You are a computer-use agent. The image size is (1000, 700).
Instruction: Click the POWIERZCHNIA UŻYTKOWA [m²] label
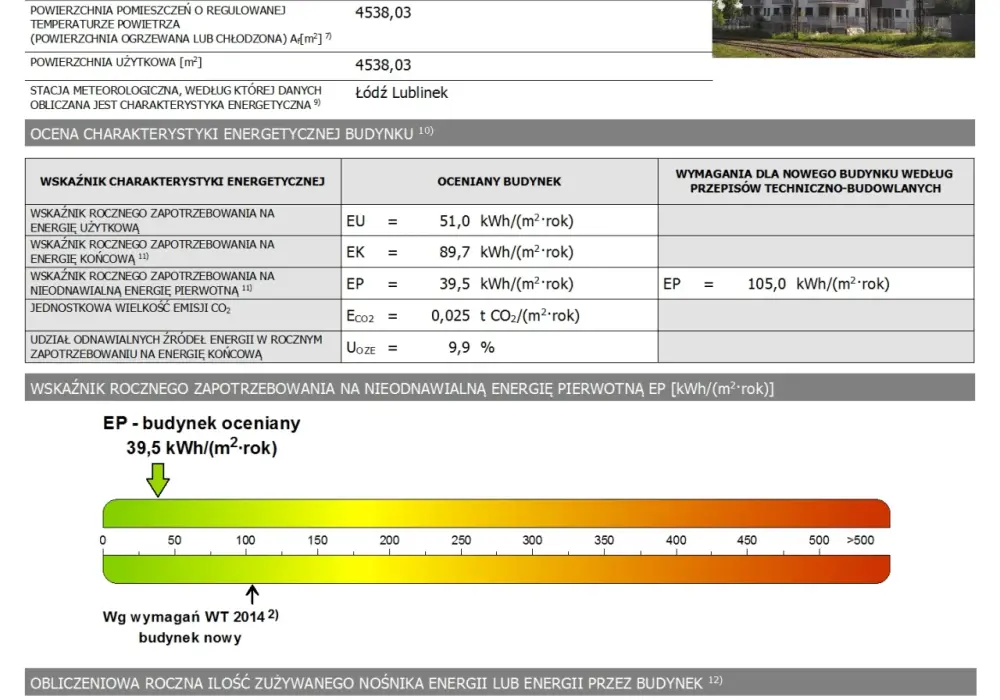116,62
